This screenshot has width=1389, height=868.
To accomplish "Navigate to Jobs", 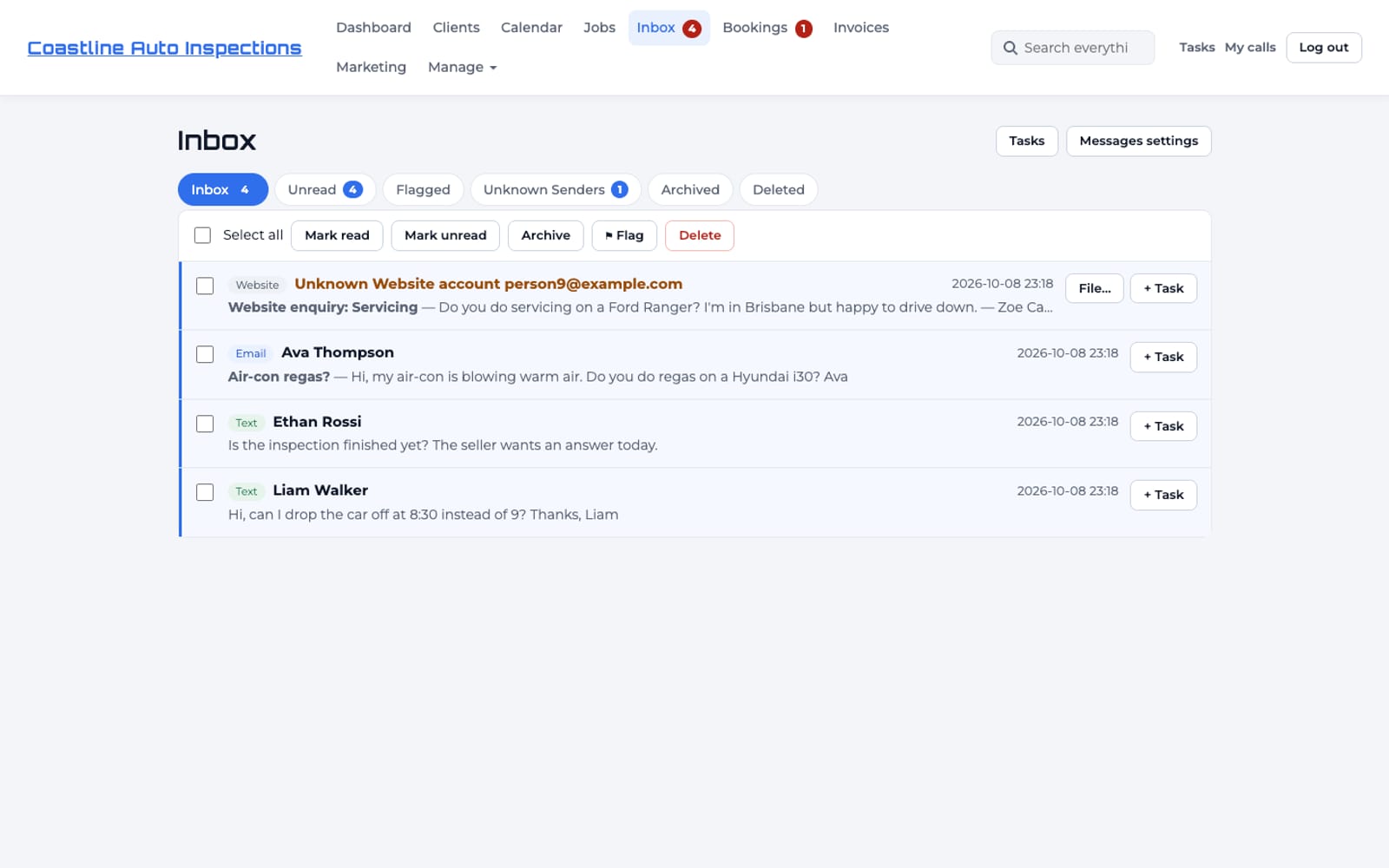I will 599,28.
